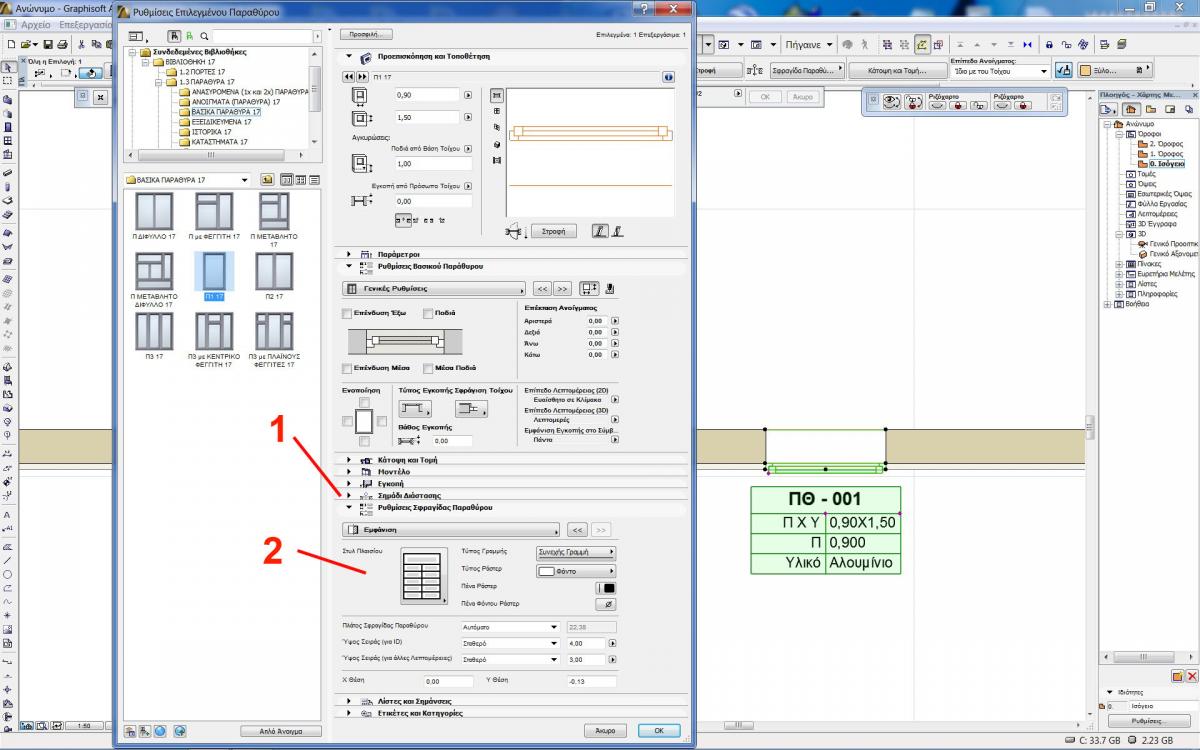This screenshot has height=750, width=1200.
Task: Expand the Παράμετροι panel
Action: click(x=350, y=254)
